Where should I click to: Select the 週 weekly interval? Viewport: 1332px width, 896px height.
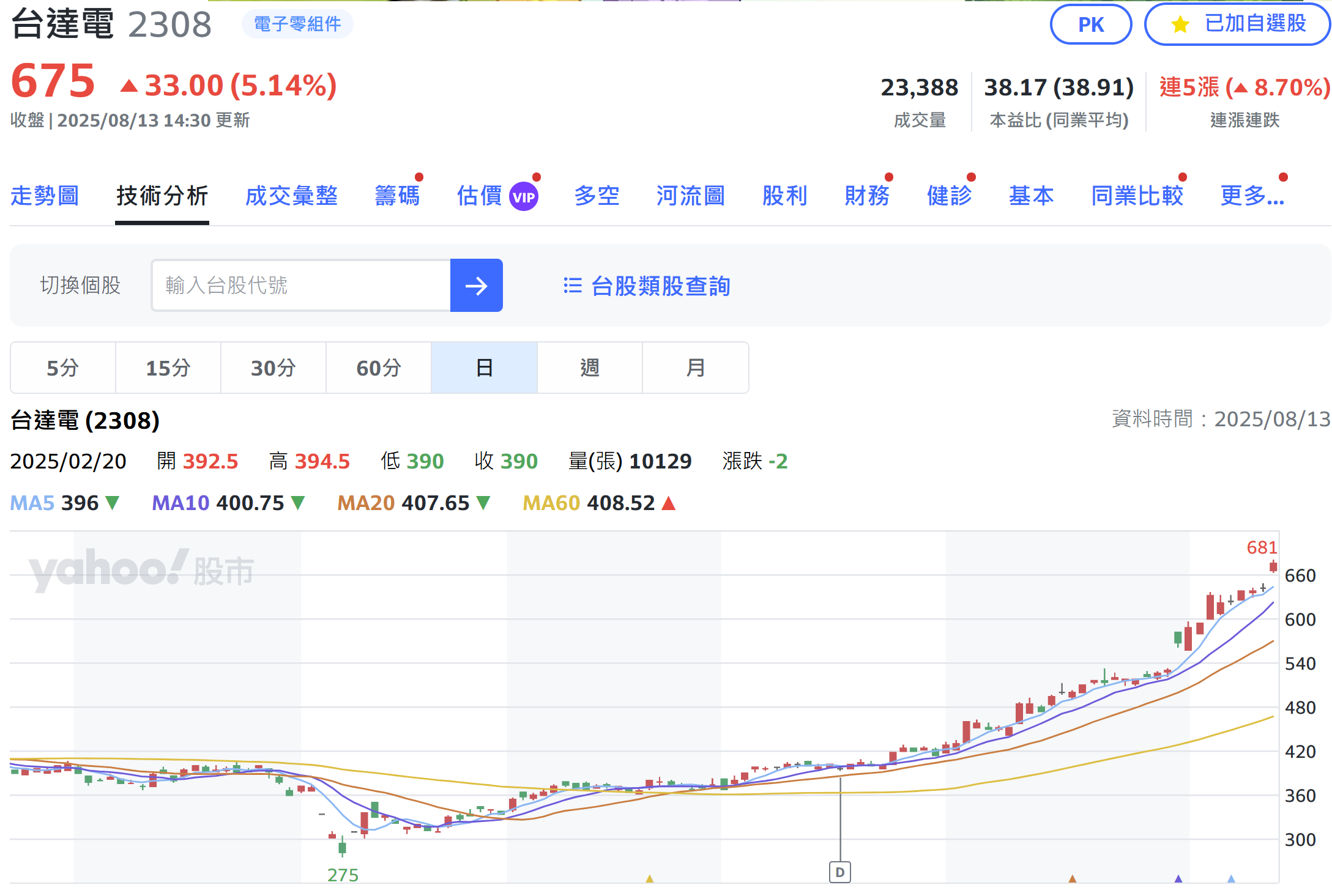coord(590,368)
